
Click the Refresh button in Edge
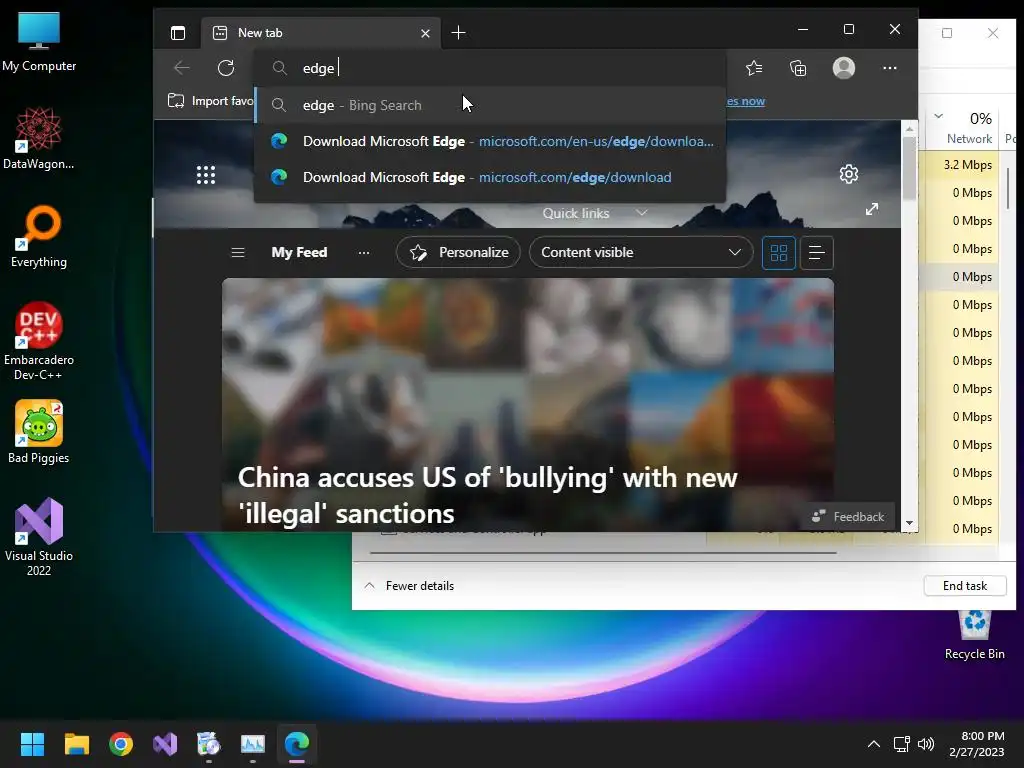(226, 68)
